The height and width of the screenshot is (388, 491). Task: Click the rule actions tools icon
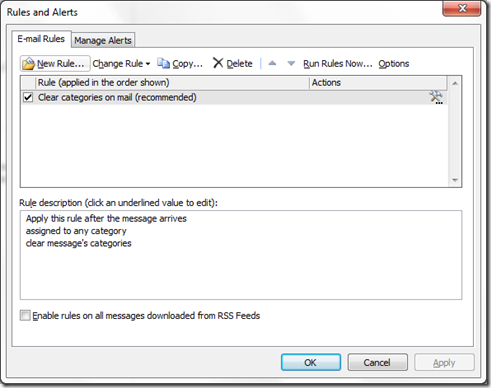click(x=436, y=97)
